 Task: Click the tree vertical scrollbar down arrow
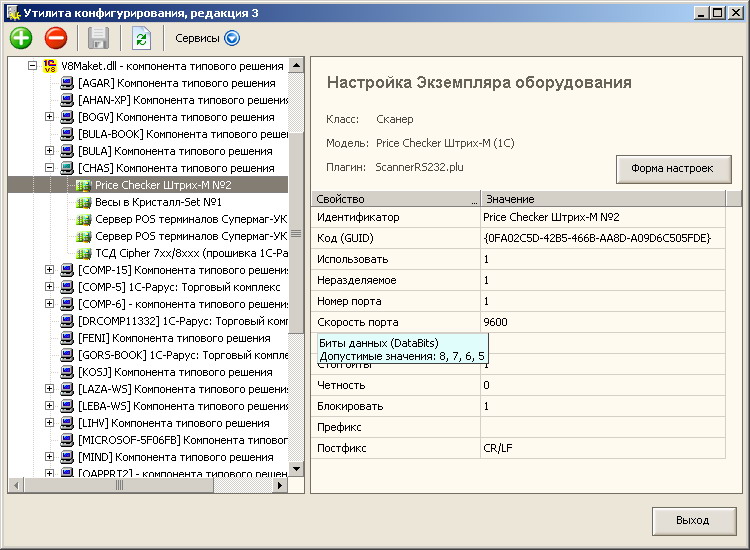[296, 469]
